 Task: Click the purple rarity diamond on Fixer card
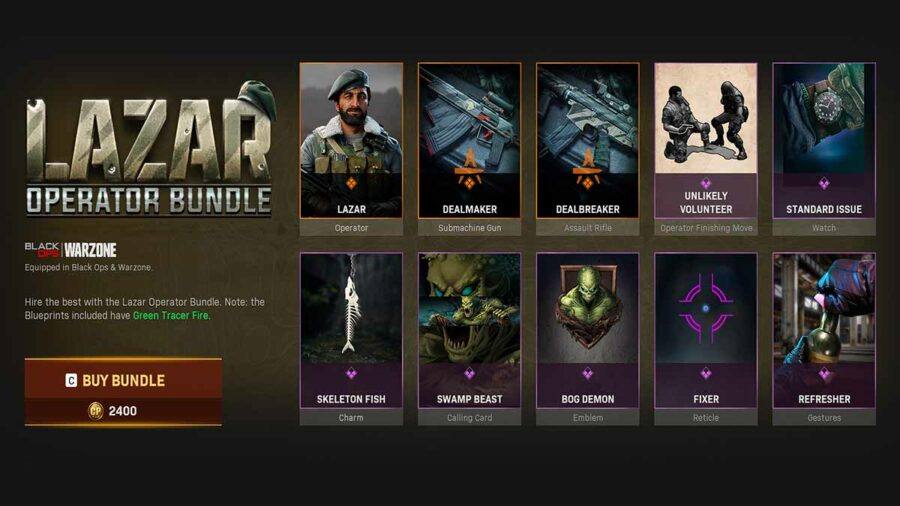point(706,373)
